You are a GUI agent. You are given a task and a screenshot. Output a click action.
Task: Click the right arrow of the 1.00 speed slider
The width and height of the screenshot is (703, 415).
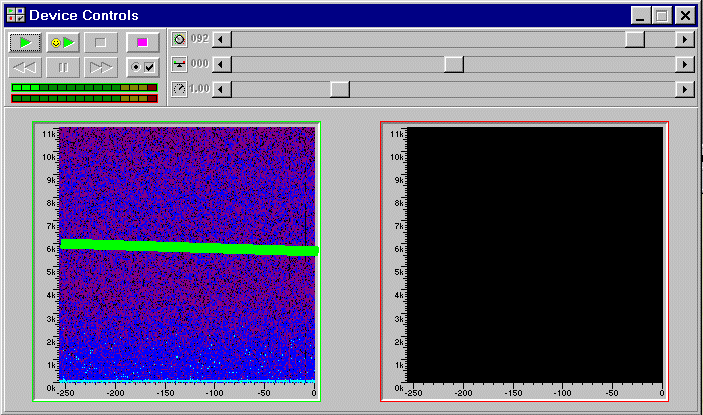point(685,89)
